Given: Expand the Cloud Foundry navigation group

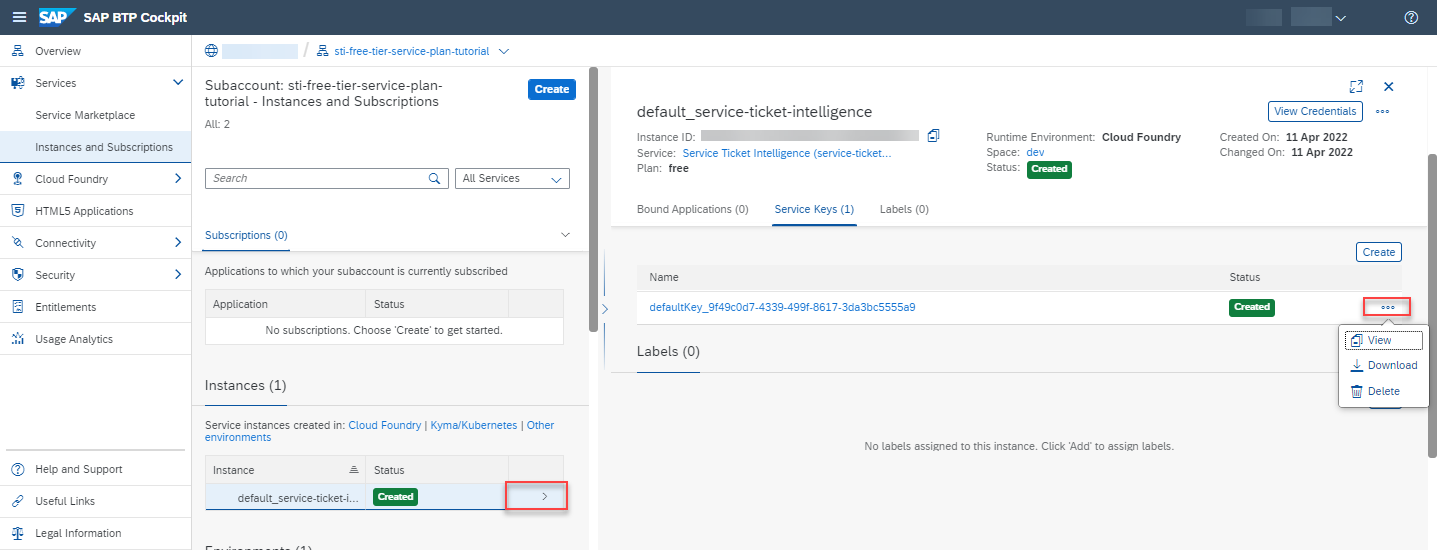Looking at the screenshot, I should [178, 179].
